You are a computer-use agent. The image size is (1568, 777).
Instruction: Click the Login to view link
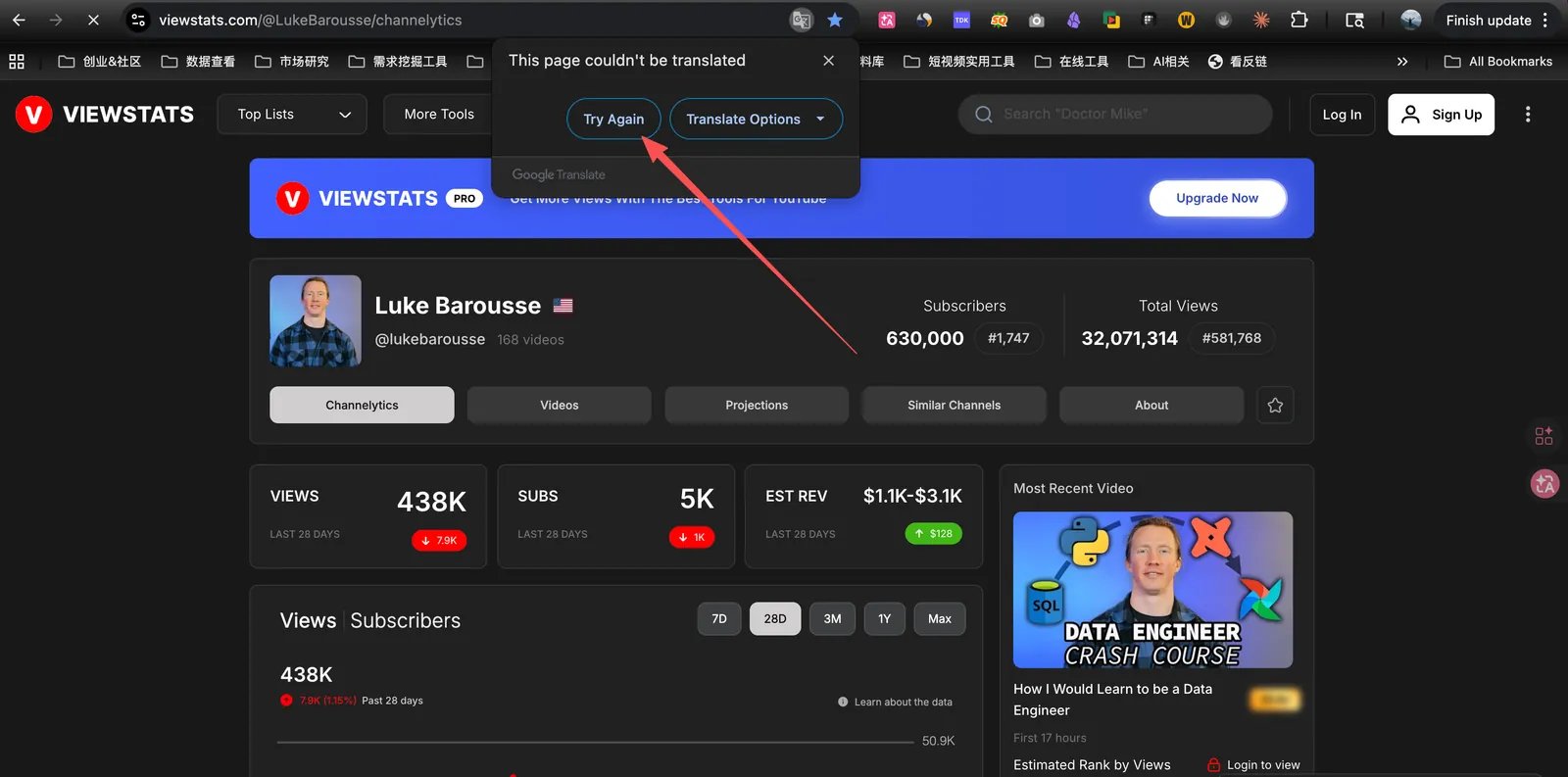1253,765
